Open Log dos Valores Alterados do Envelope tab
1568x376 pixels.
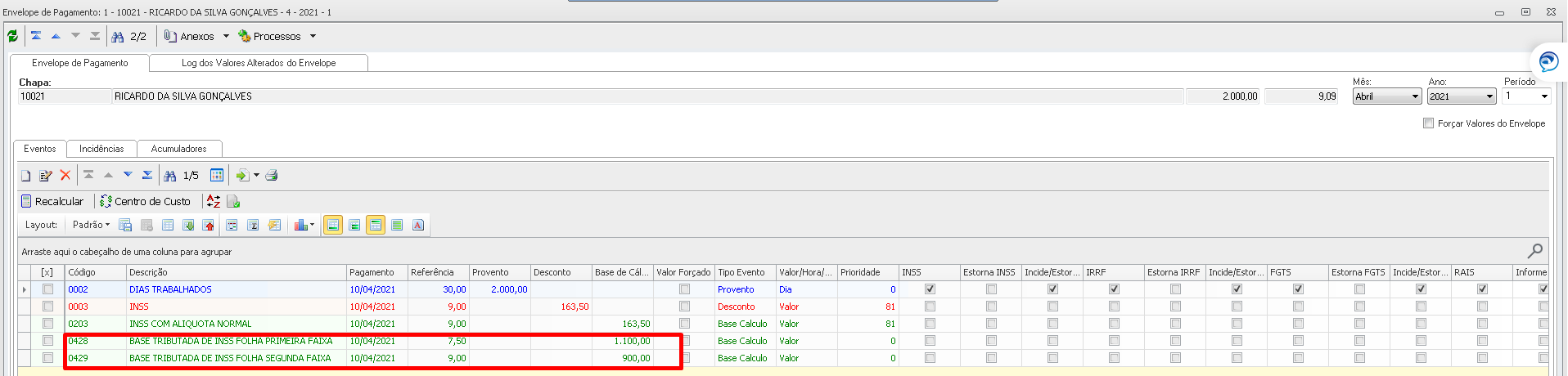(x=259, y=63)
